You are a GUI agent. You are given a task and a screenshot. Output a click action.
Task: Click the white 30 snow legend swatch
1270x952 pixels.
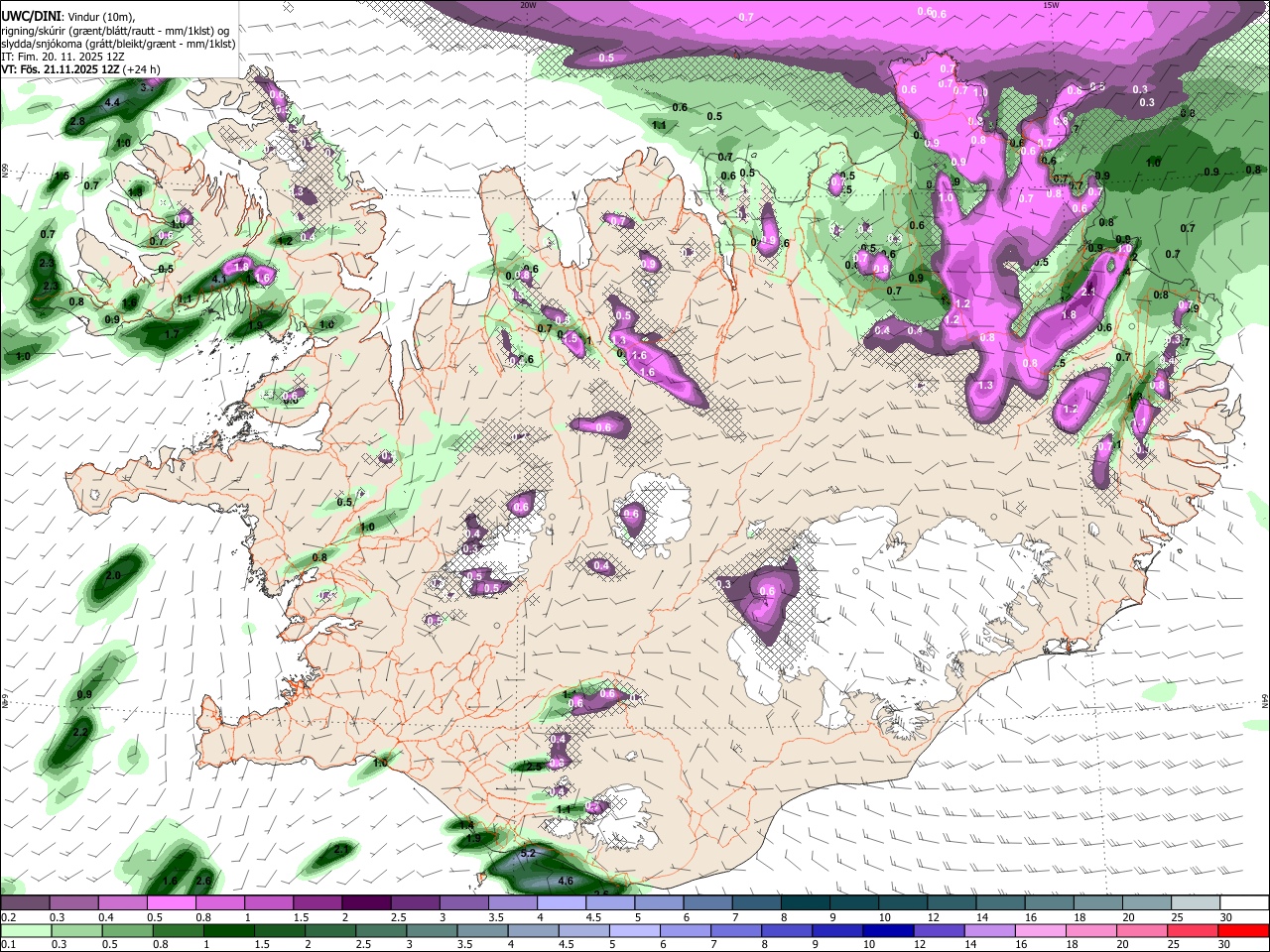pos(1242,903)
